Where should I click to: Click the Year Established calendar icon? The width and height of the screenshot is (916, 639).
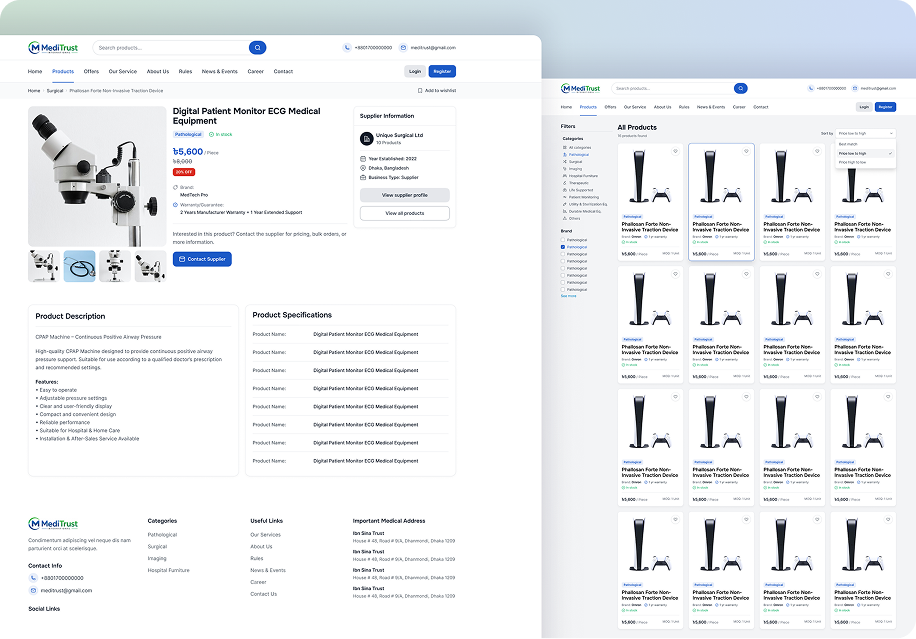[363, 159]
